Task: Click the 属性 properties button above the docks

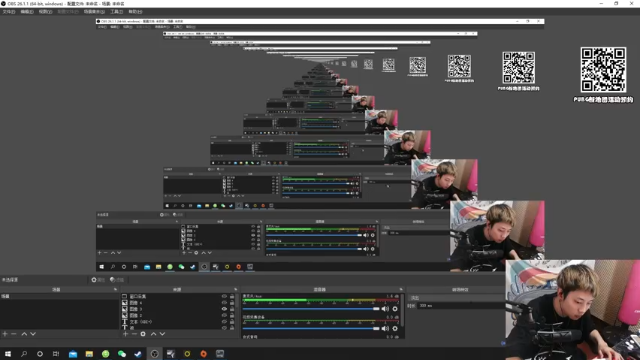Action: [98, 280]
